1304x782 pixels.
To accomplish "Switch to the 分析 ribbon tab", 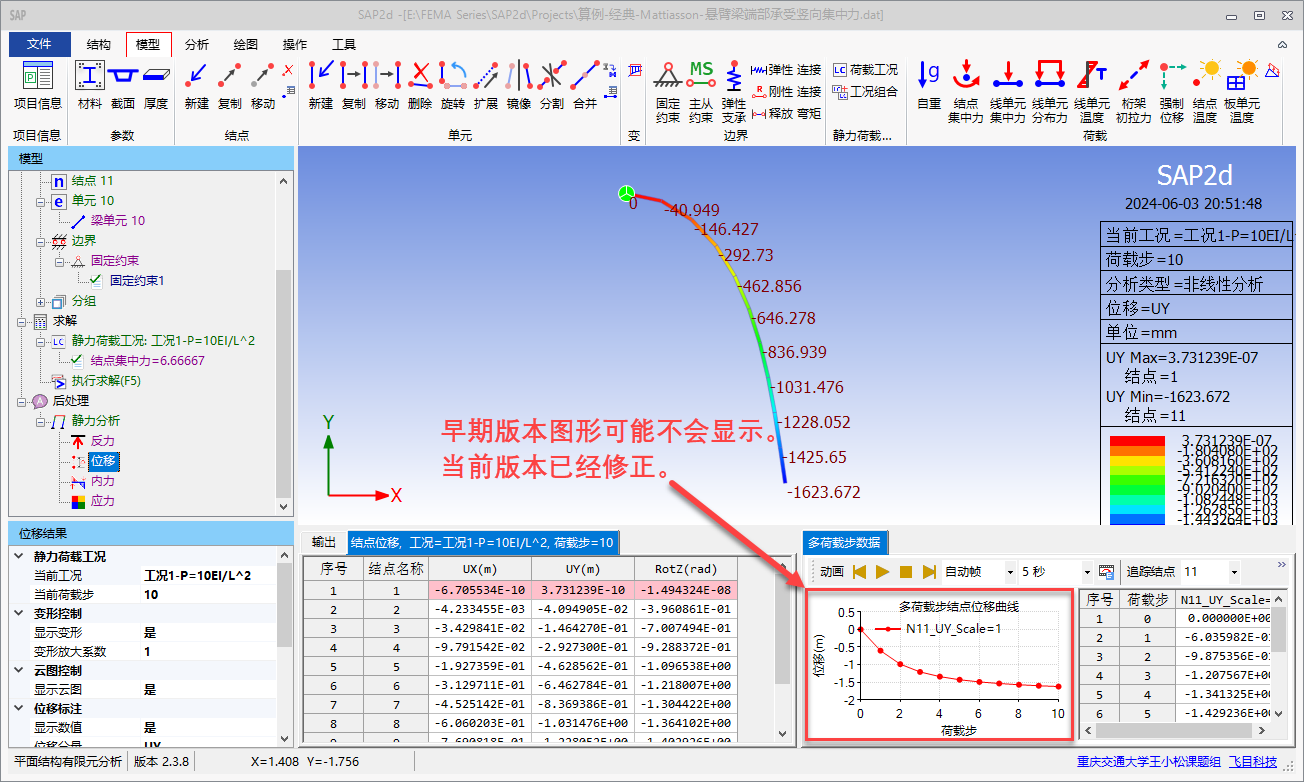I will pyautogui.click(x=197, y=45).
